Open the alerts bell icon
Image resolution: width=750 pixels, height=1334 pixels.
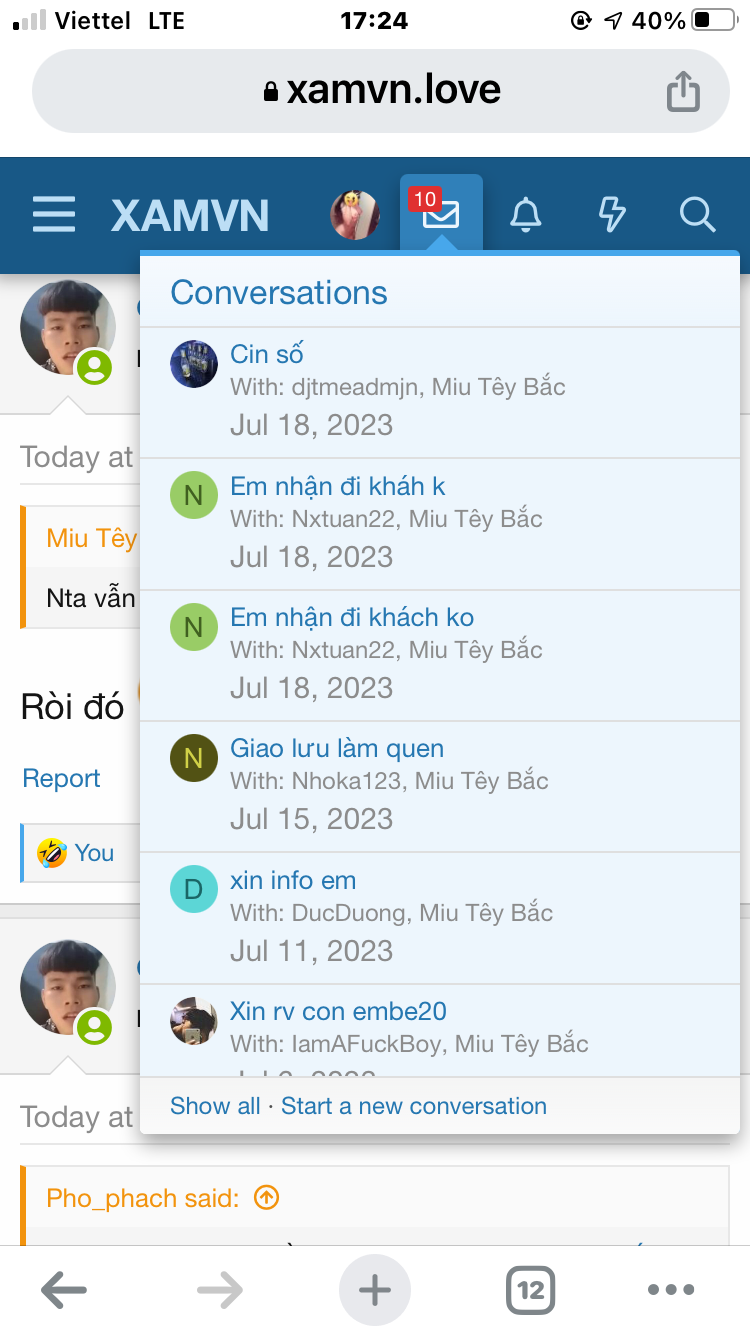[526, 214]
